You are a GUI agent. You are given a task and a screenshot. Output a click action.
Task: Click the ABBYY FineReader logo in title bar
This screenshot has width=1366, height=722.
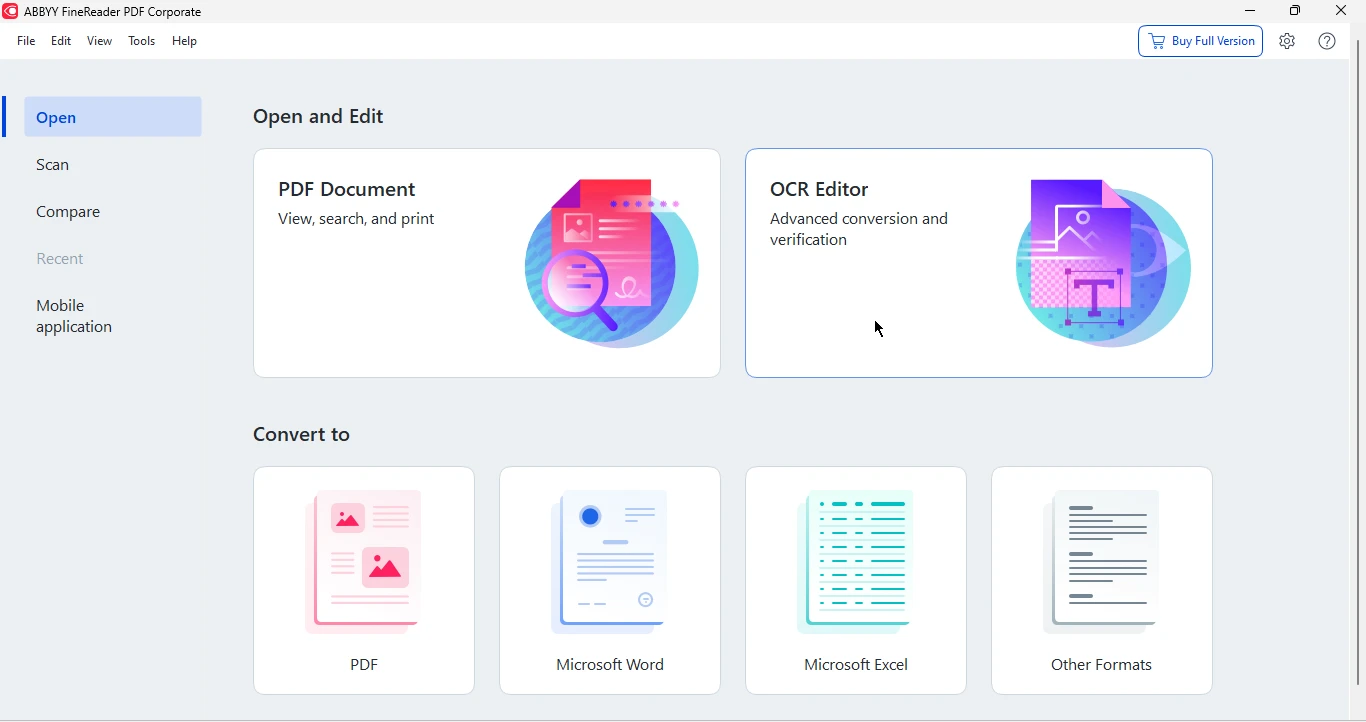[x=11, y=12]
